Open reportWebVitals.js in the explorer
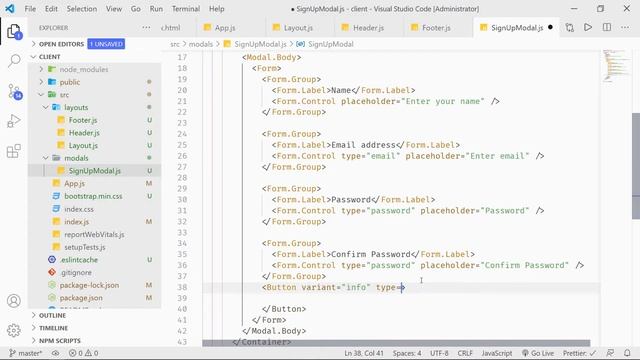The image size is (640, 360). click(x=95, y=234)
